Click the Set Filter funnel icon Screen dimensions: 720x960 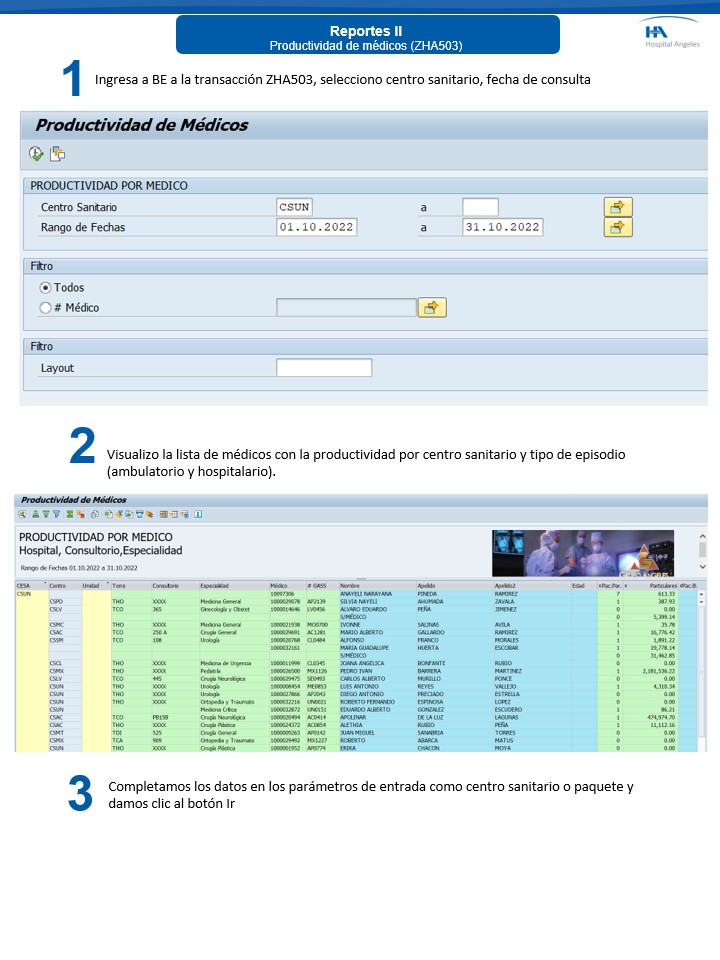[57, 514]
